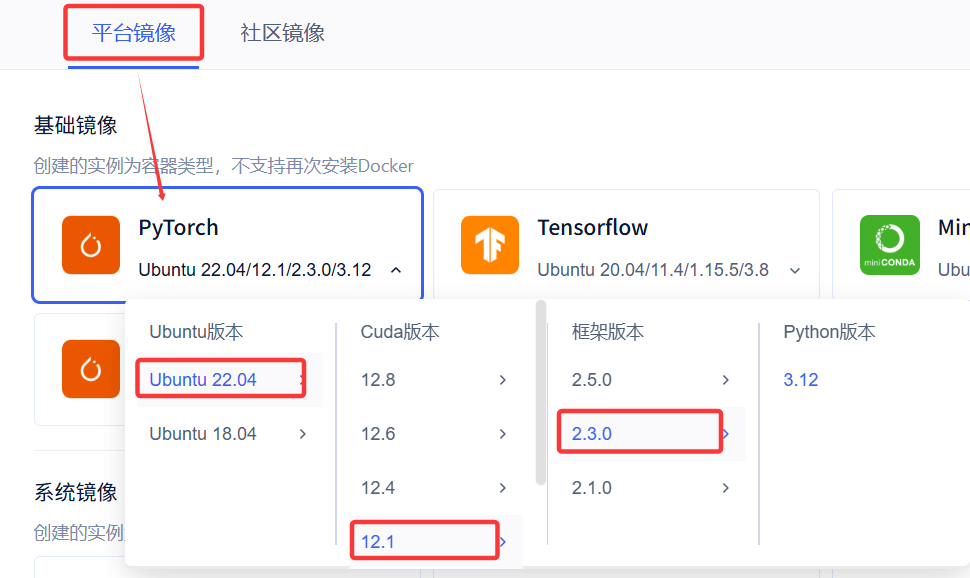Switch to the 平台镜像 tab
Screen dimensions: 970x578
[134, 33]
